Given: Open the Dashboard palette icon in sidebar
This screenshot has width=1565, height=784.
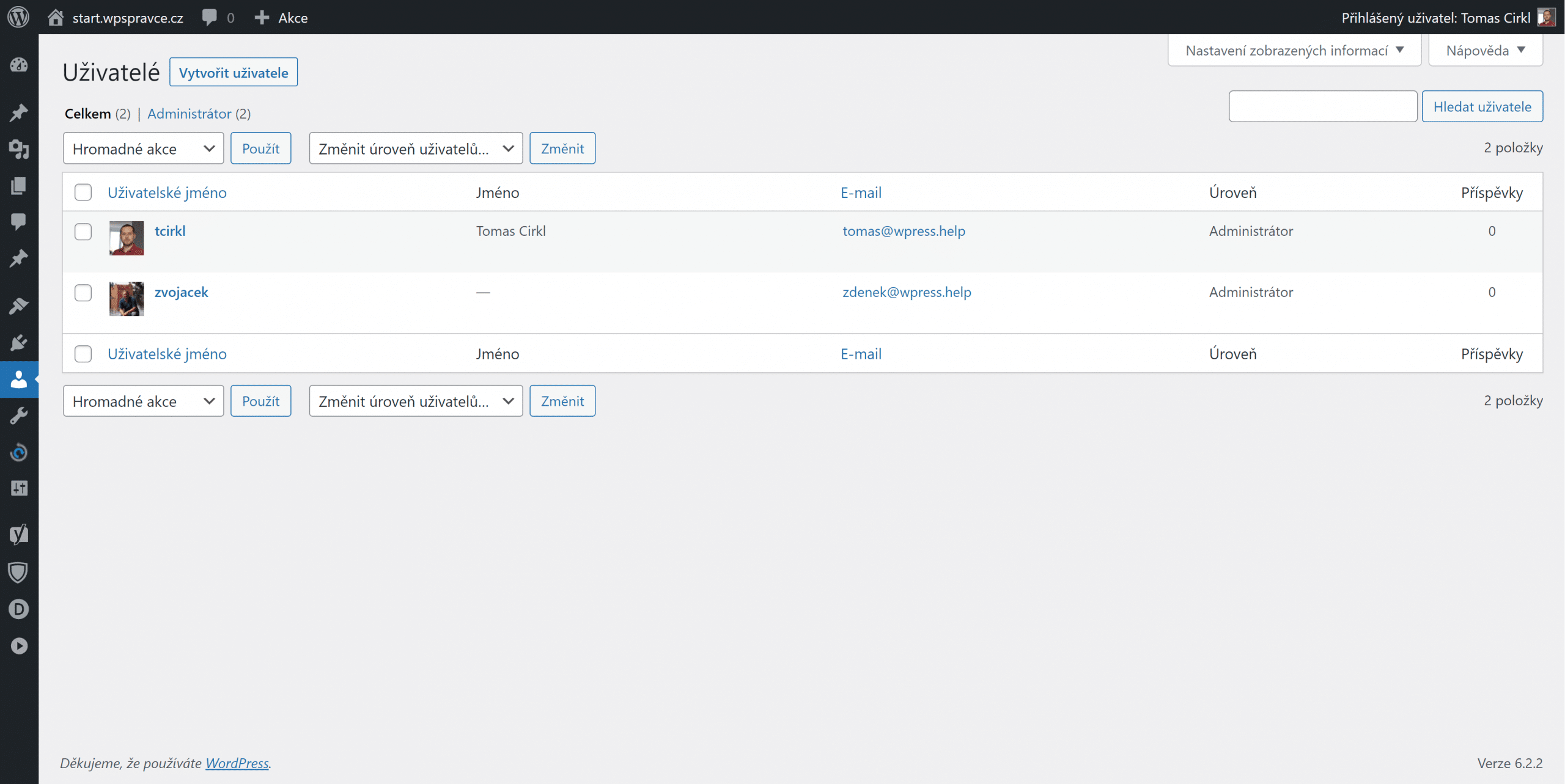Looking at the screenshot, I should (x=19, y=65).
